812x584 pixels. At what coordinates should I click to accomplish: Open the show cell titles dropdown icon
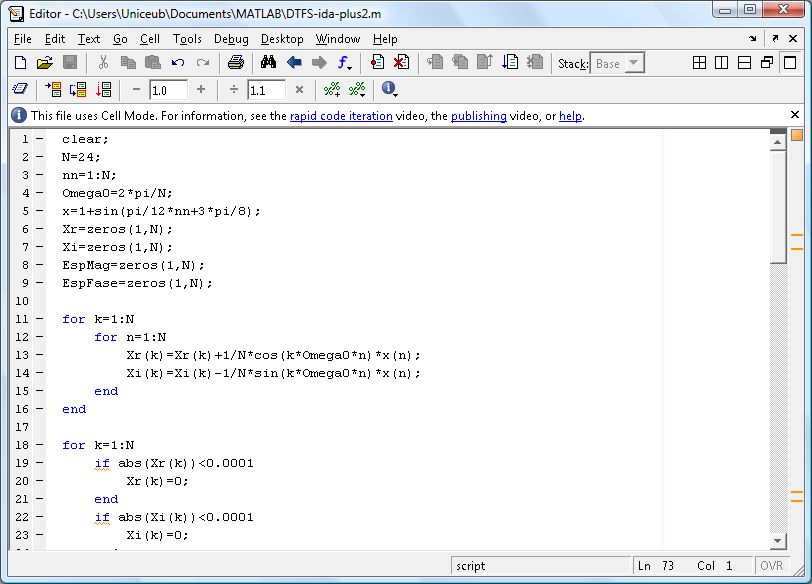pos(357,90)
